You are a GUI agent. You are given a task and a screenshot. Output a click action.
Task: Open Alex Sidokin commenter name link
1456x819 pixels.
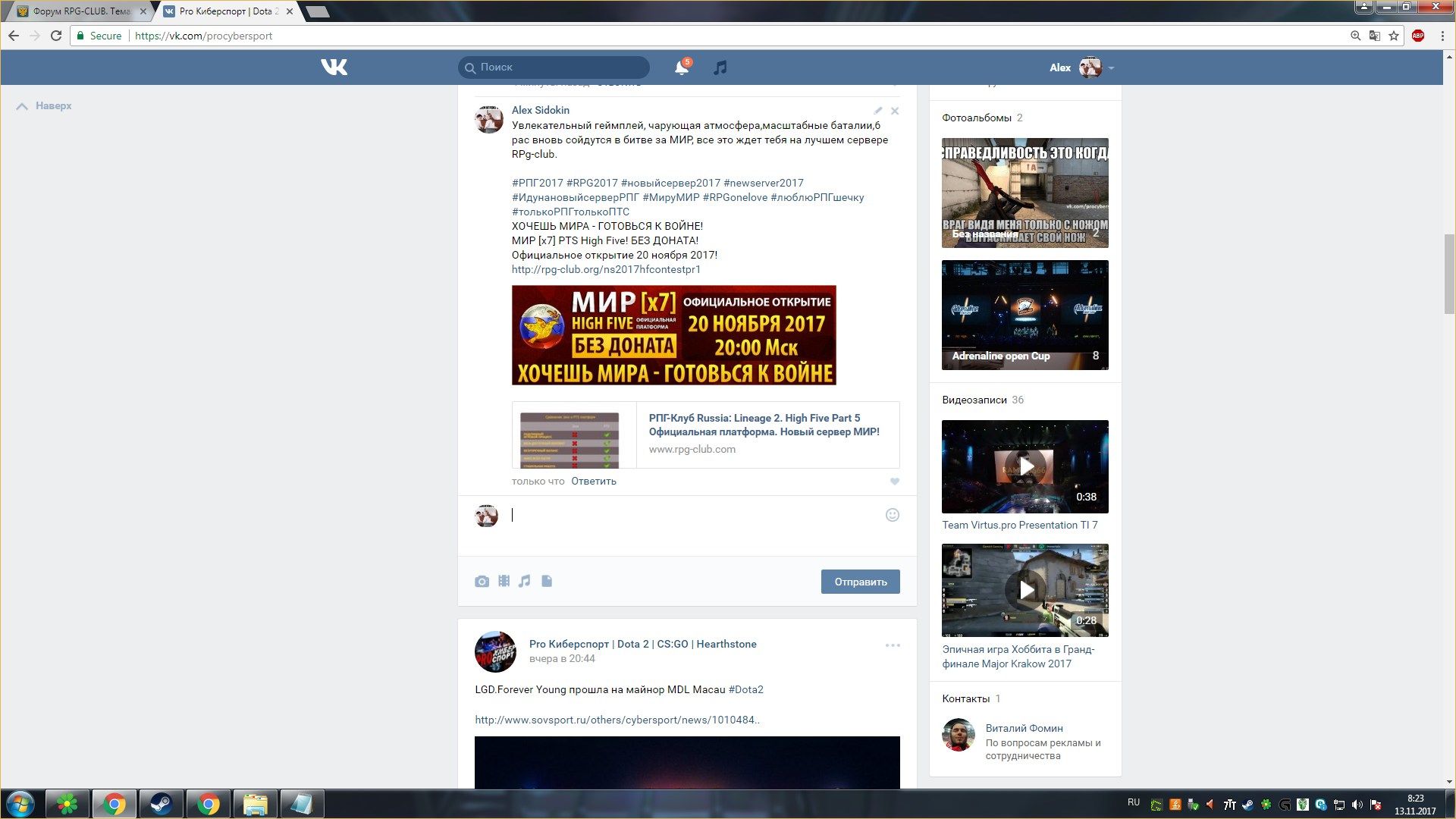tap(540, 110)
